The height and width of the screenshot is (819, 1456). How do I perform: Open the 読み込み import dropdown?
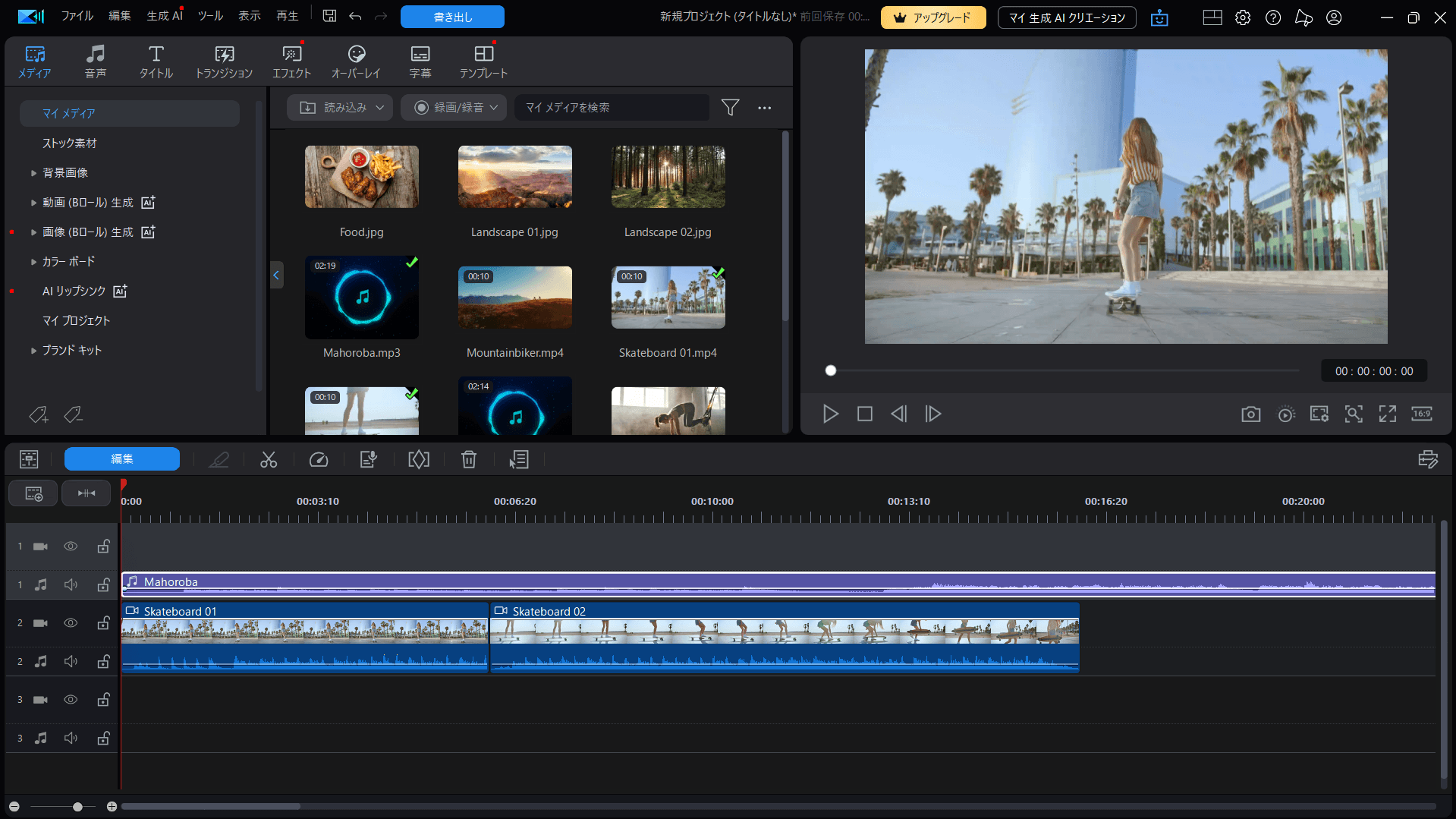pyautogui.click(x=340, y=108)
